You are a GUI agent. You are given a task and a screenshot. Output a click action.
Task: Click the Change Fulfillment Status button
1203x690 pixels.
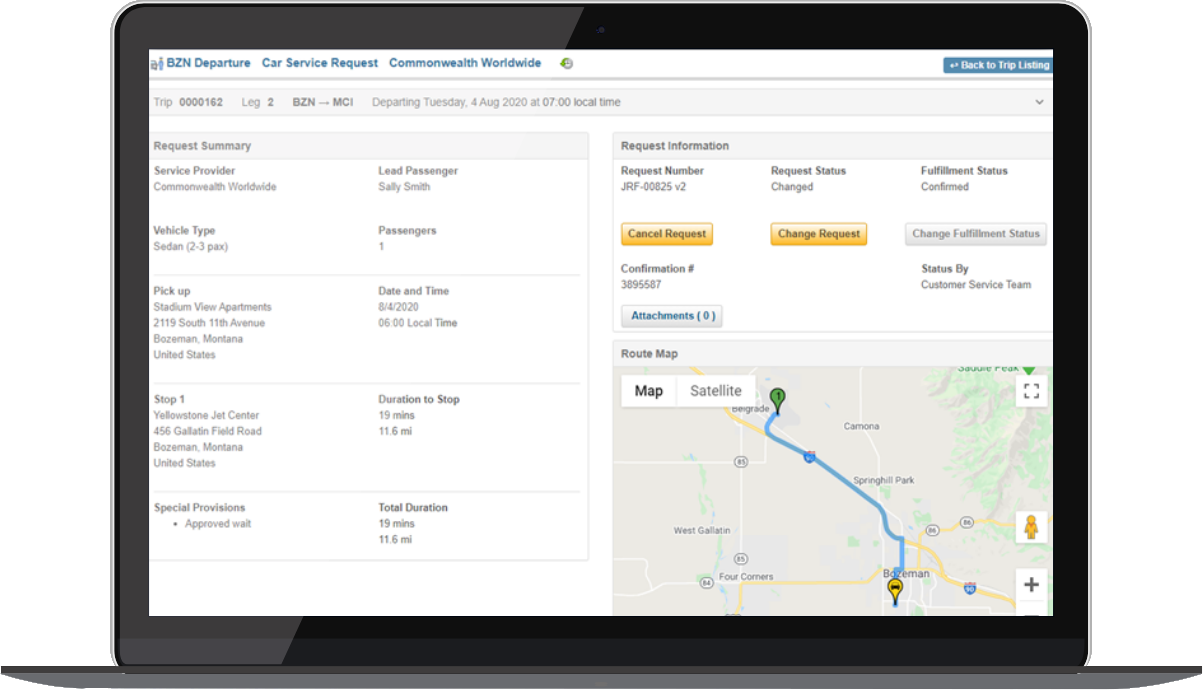coord(976,234)
